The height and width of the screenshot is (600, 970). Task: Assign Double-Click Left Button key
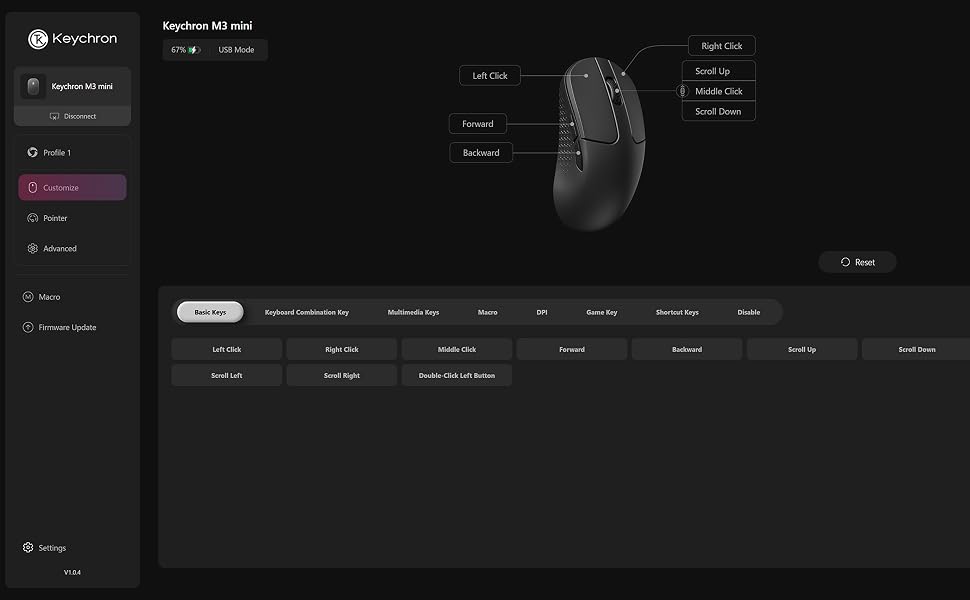pyautogui.click(x=457, y=375)
